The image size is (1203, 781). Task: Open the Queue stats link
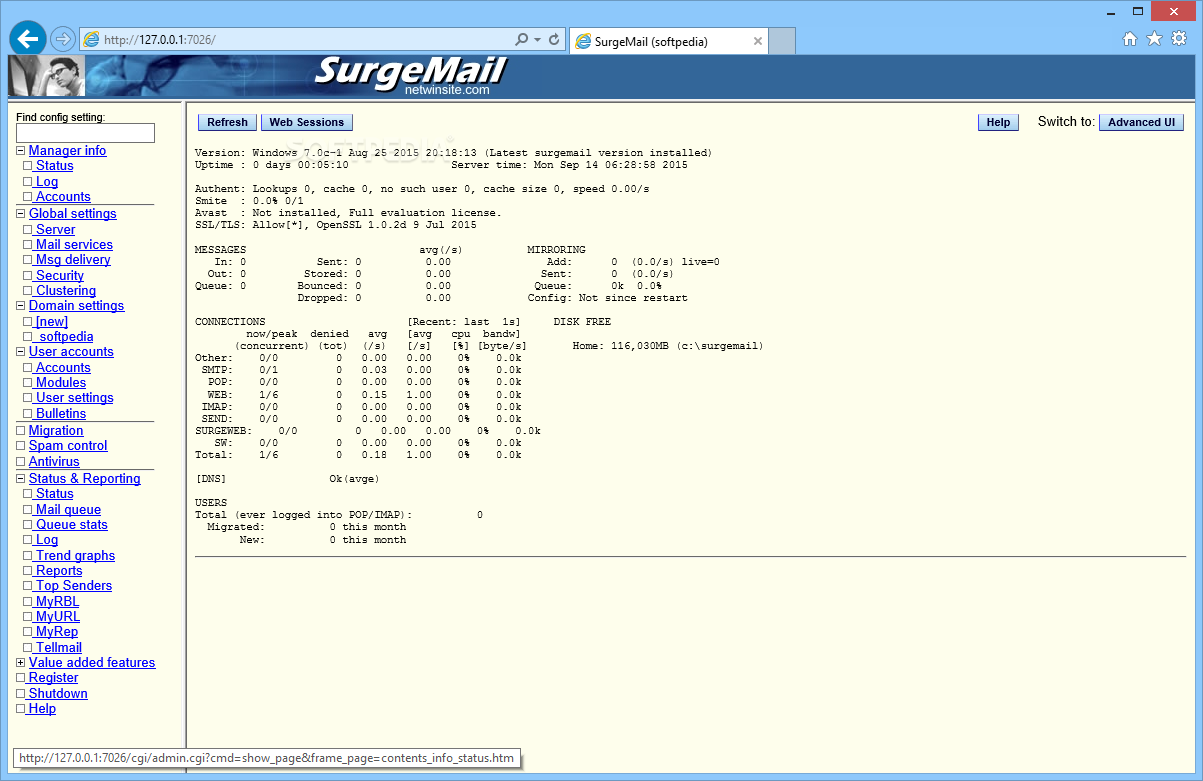tap(72, 525)
